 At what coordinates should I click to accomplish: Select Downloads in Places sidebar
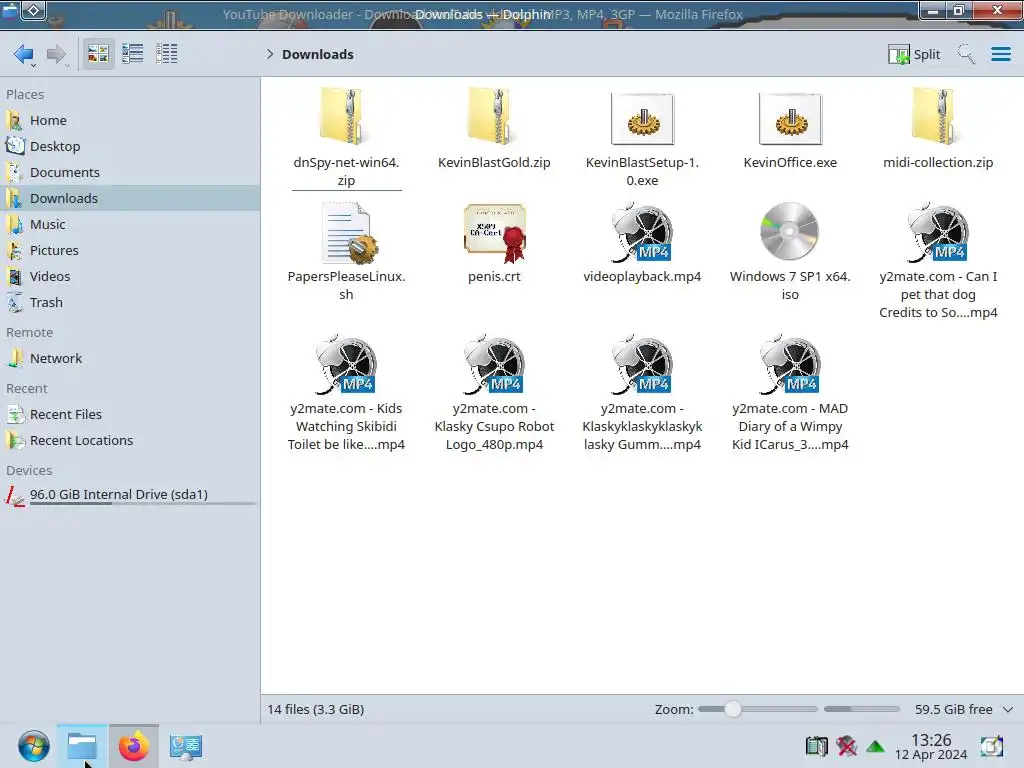(131, 198)
